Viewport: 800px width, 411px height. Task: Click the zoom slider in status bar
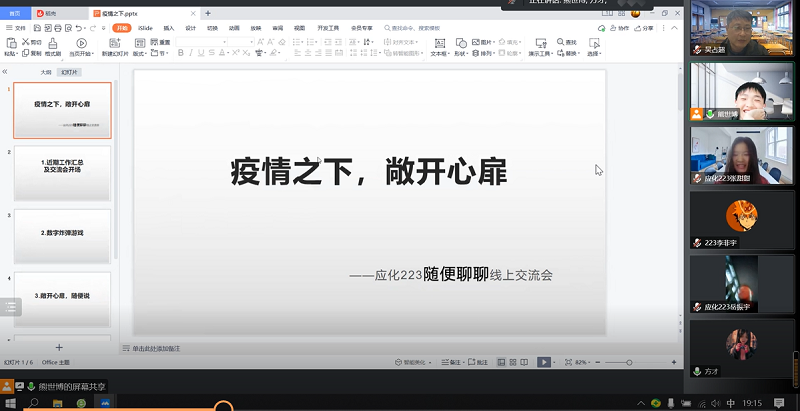(630, 362)
